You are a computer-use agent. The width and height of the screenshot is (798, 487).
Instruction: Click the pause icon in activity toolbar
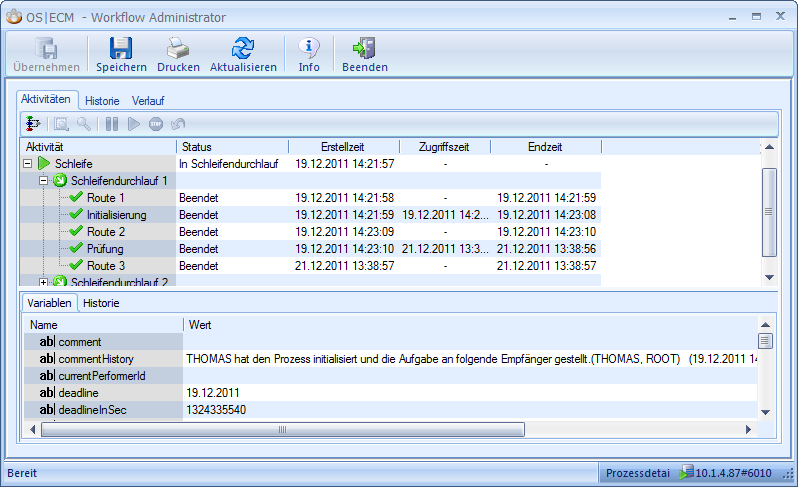point(112,124)
